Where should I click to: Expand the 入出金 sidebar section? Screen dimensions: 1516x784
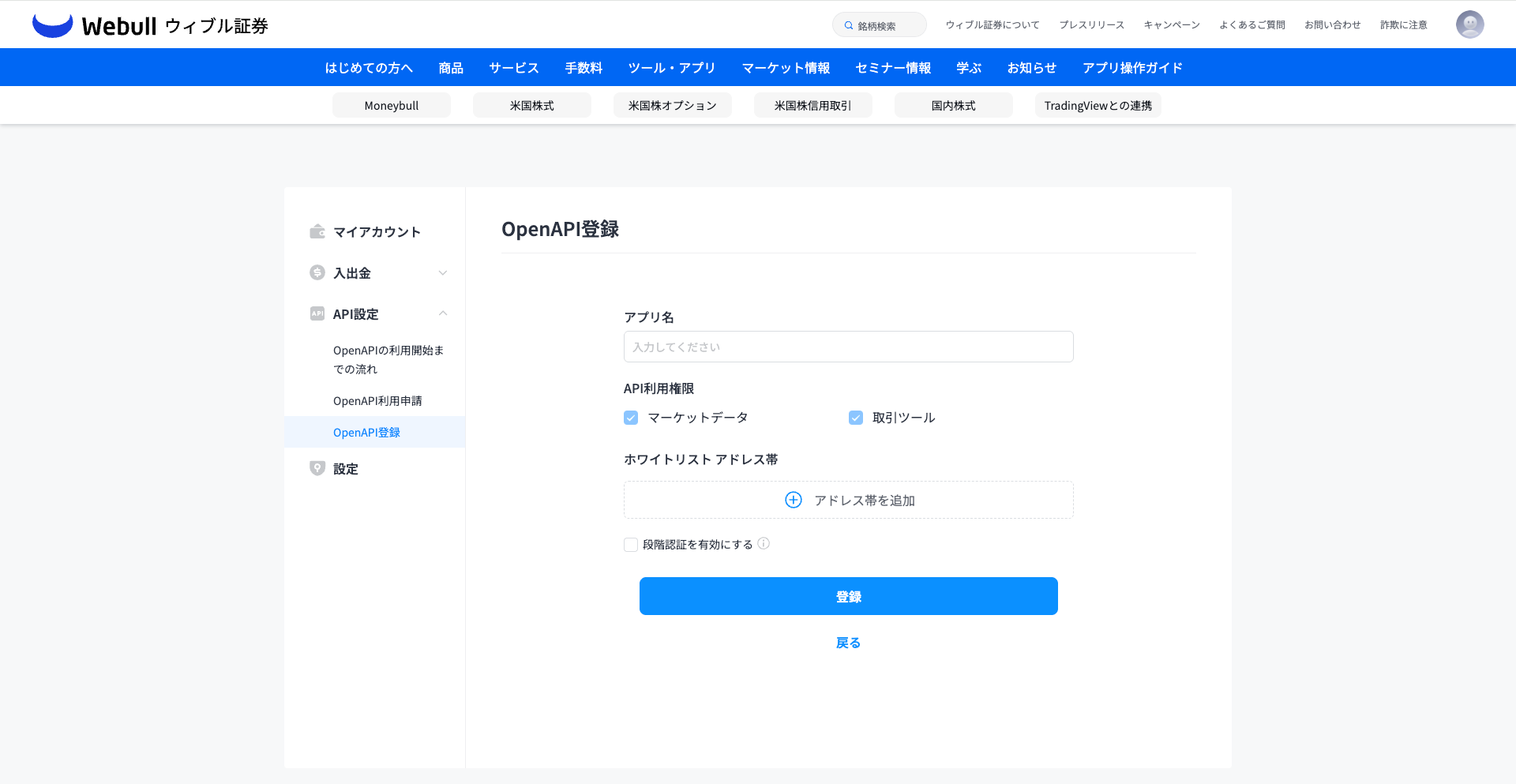(x=443, y=273)
